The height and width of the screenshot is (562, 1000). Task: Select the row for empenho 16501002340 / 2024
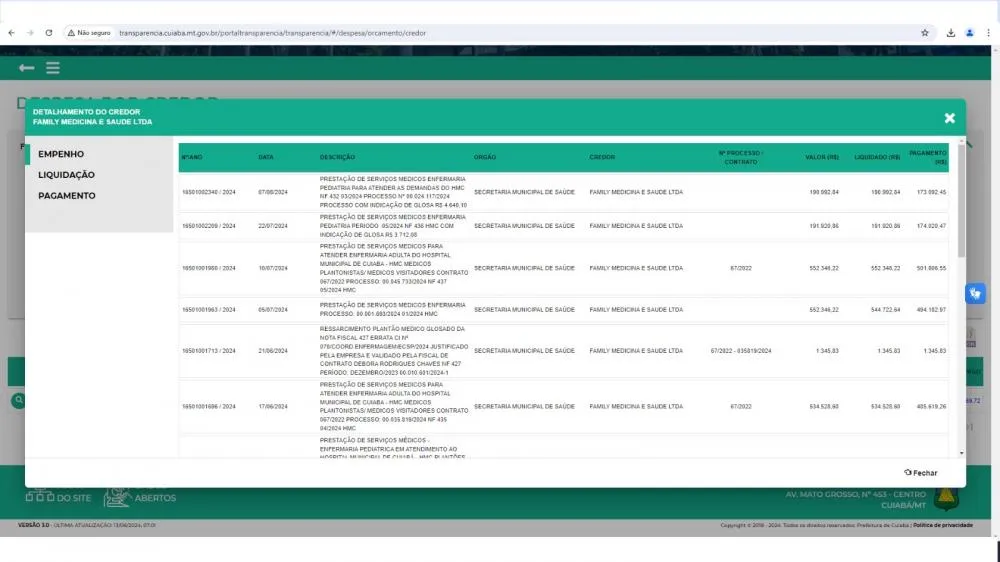208,192
